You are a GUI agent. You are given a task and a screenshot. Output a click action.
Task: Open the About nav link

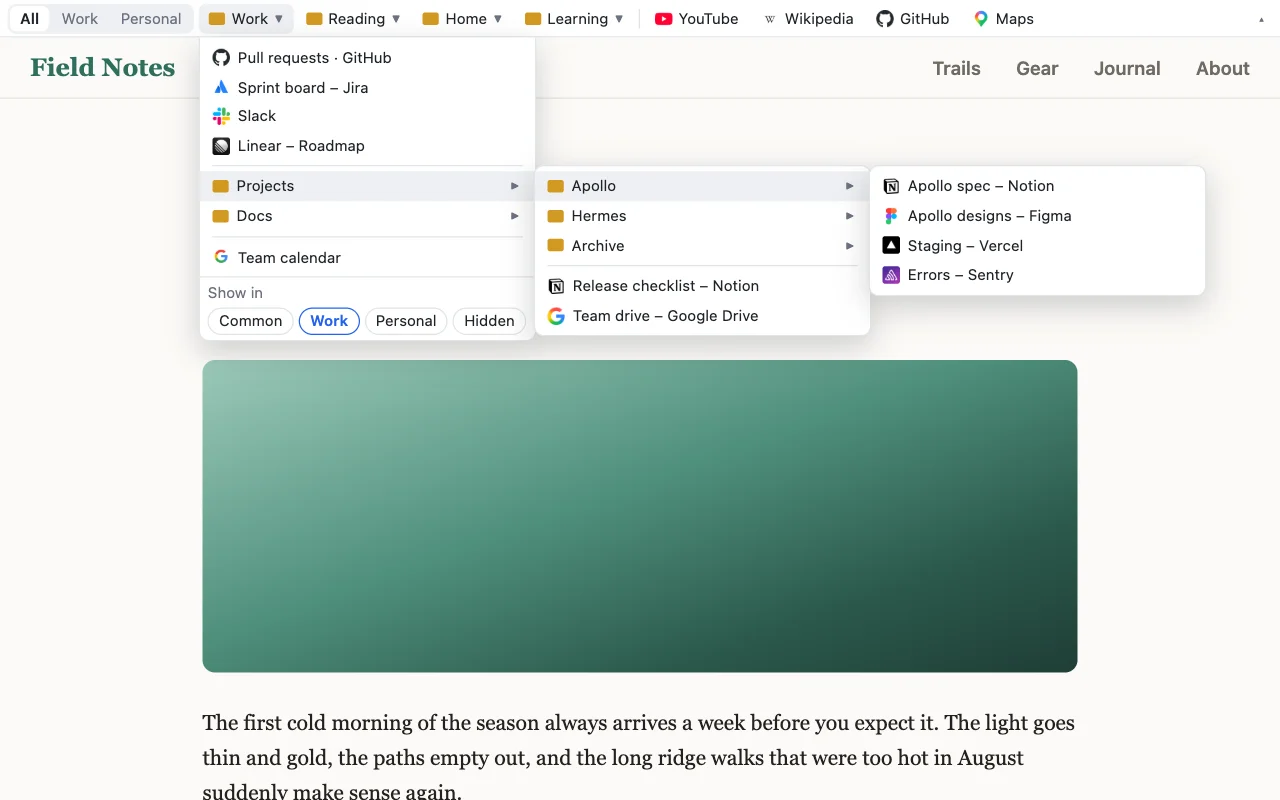tap(1223, 68)
